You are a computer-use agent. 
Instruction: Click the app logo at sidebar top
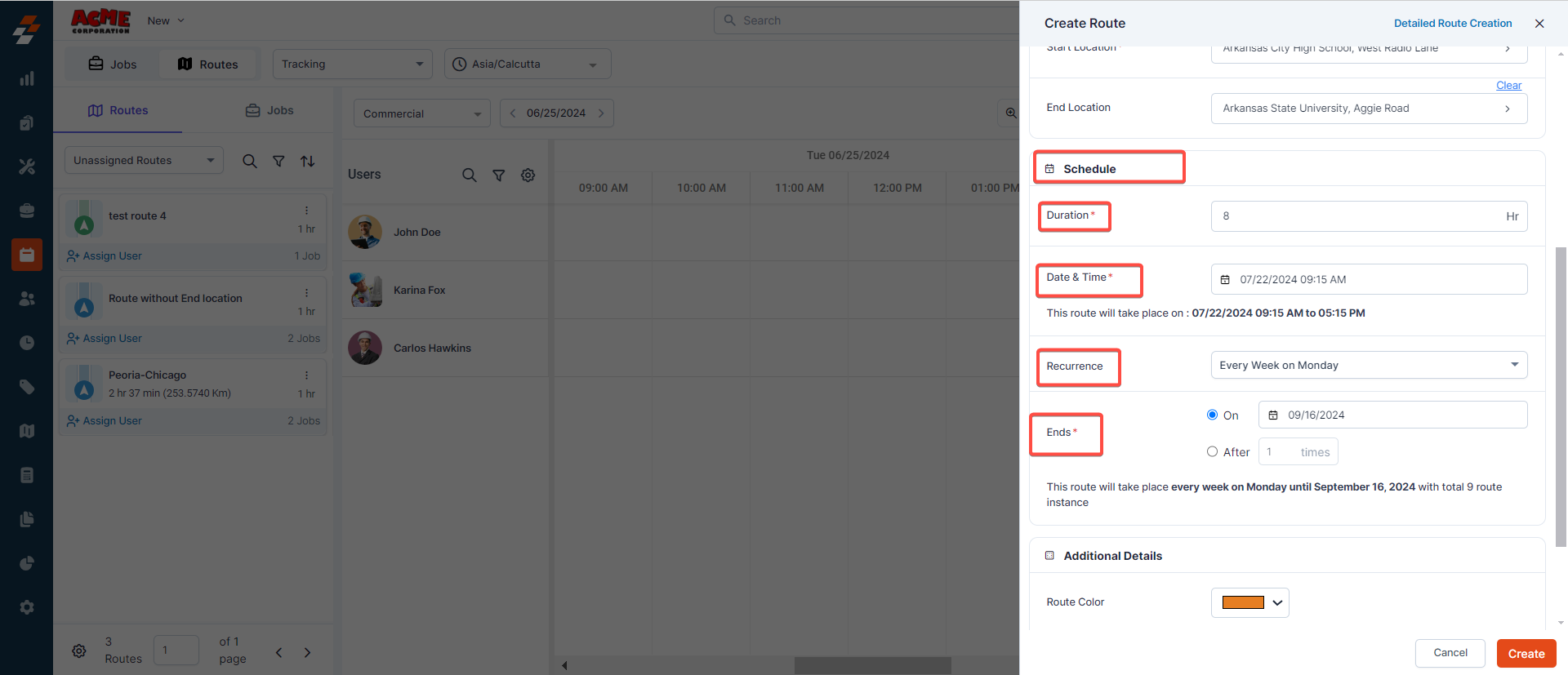tap(26, 29)
